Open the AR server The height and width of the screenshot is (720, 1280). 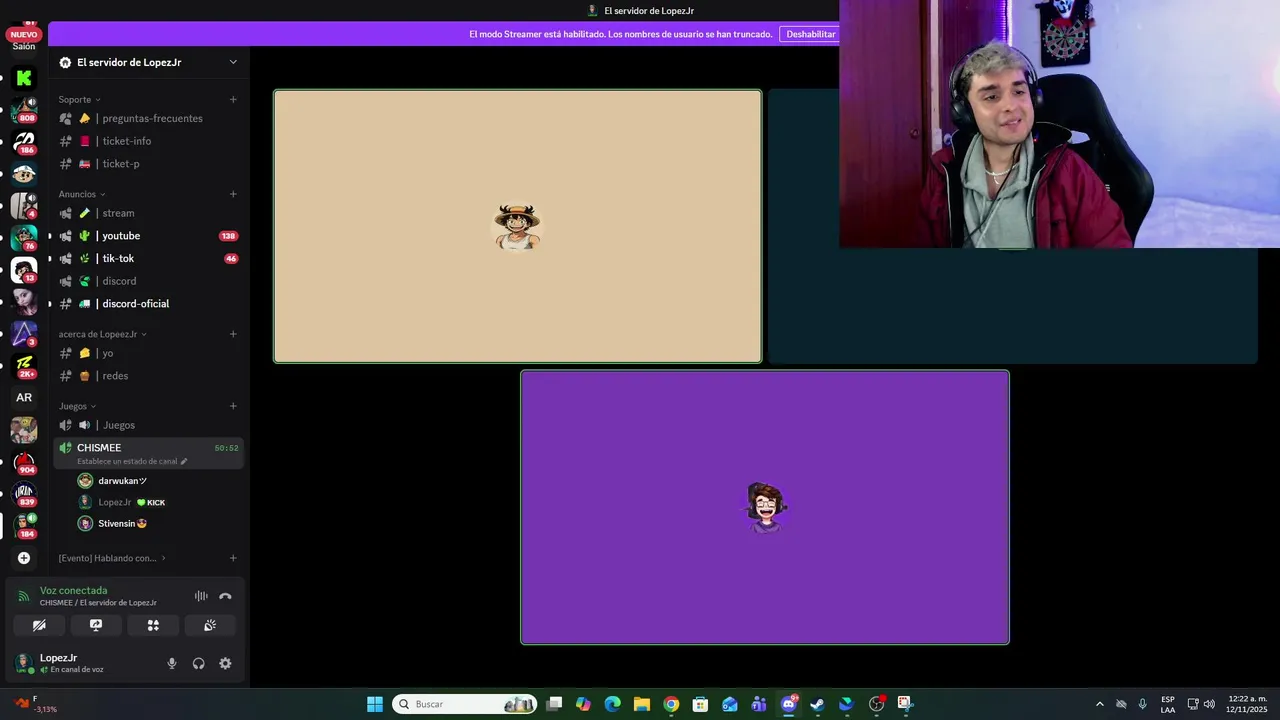(24, 397)
